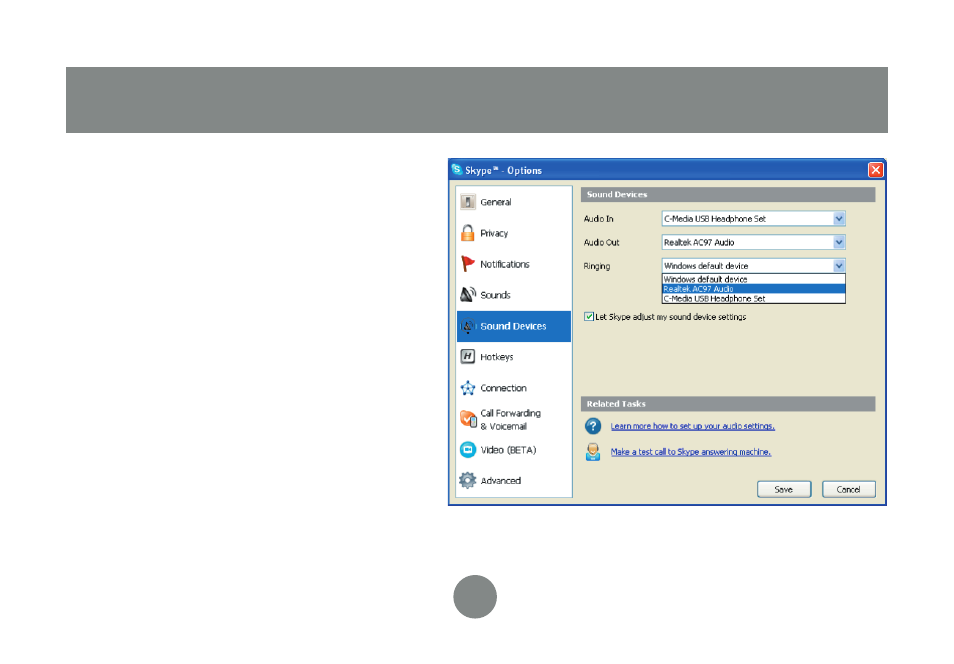954x664 pixels.
Task: Click Make a test call to Skype answering machine
Action: (x=691, y=452)
